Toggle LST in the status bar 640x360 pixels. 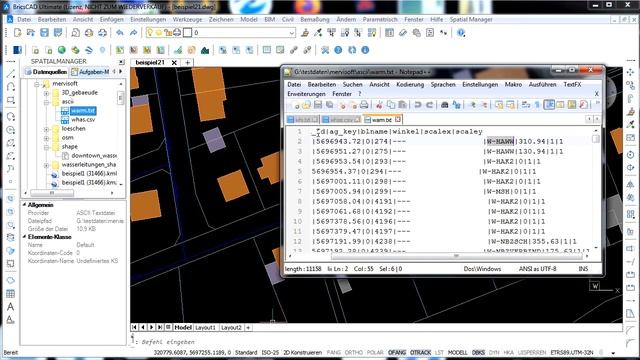439,353
